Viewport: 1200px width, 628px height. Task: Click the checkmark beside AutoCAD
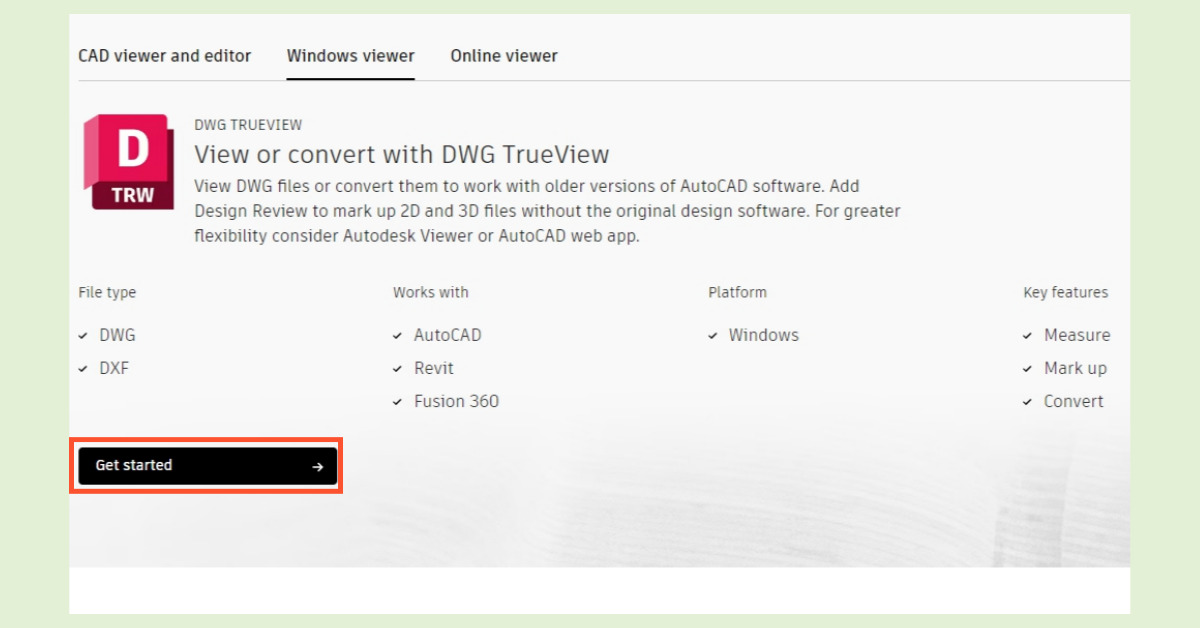tap(398, 336)
